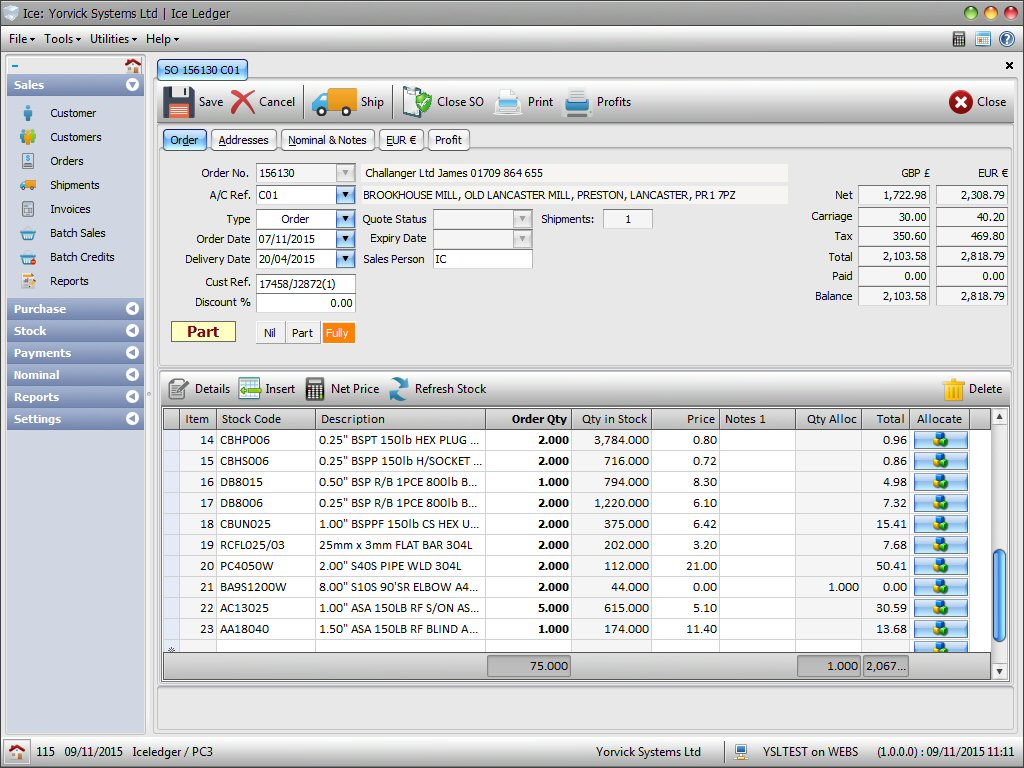Click the Net Price button
The height and width of the screenshot is (768, 1024).
tap(343, 389)
